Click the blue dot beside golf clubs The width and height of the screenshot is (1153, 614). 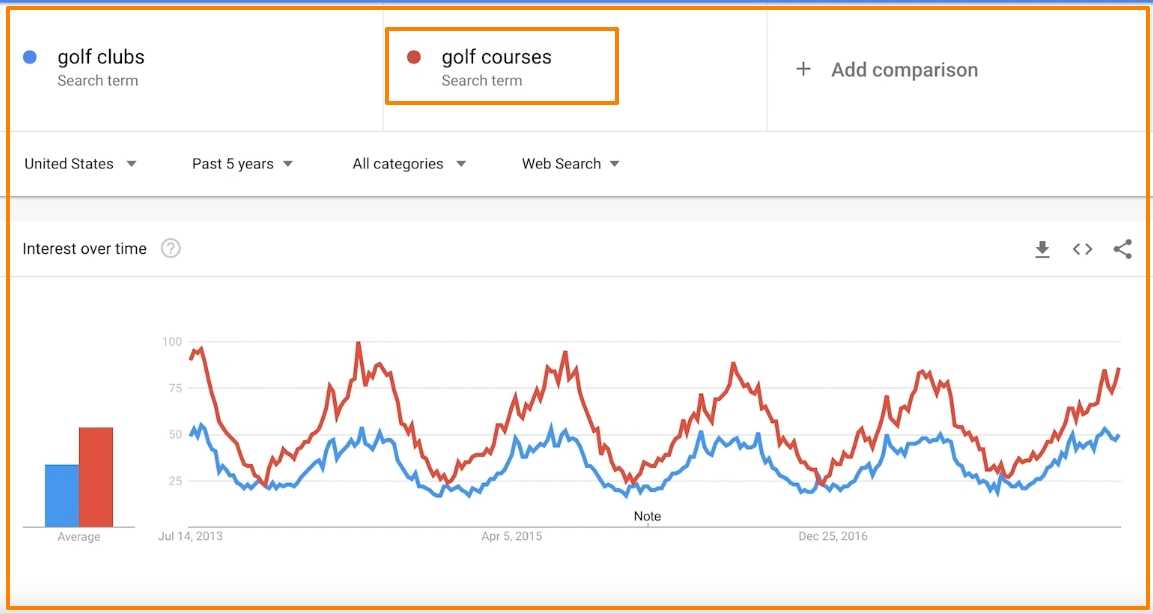point(30,57)
